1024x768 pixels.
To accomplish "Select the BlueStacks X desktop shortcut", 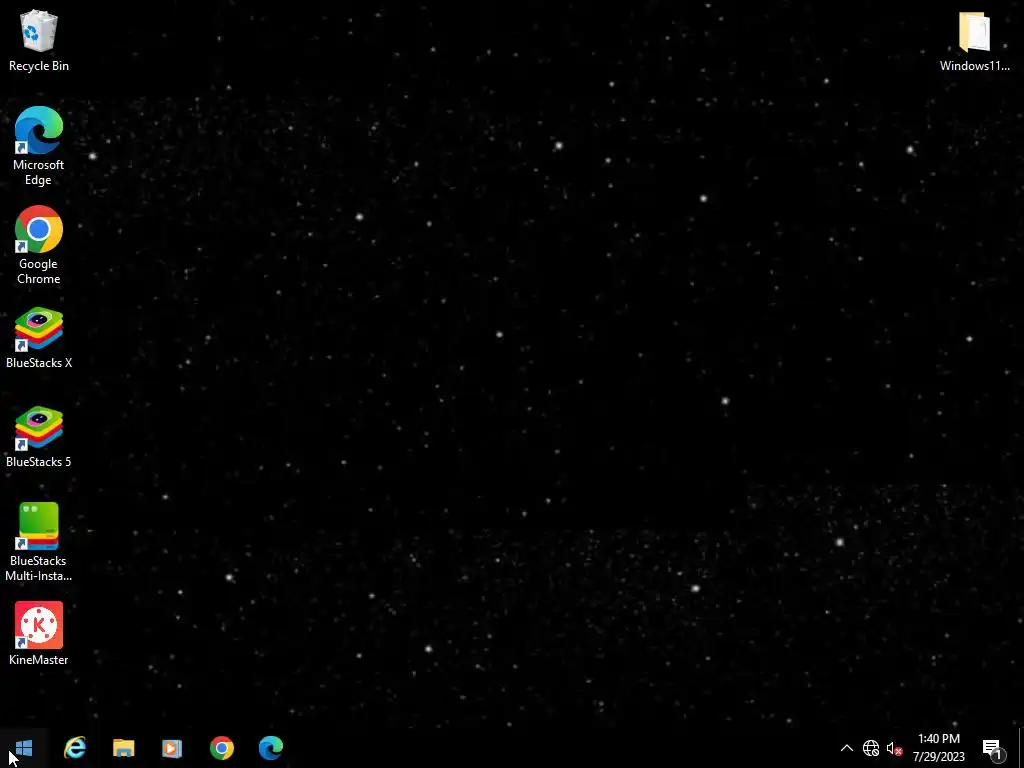I will pos(39,338).
